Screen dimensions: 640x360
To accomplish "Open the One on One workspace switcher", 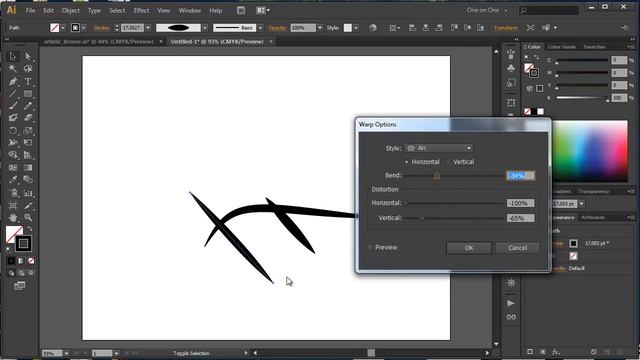I will [487, 10].
